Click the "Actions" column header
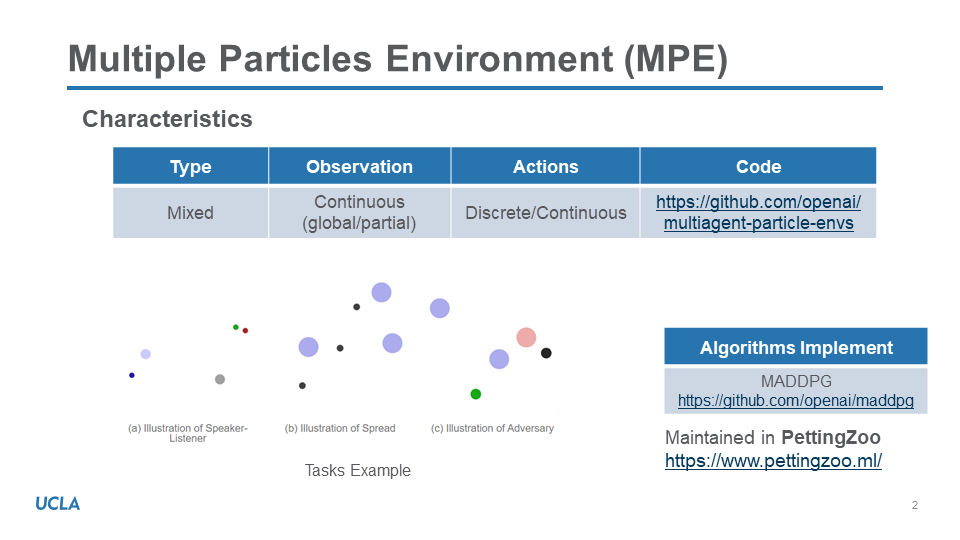Viewport: 960px width, 540px height. (545, 167)
